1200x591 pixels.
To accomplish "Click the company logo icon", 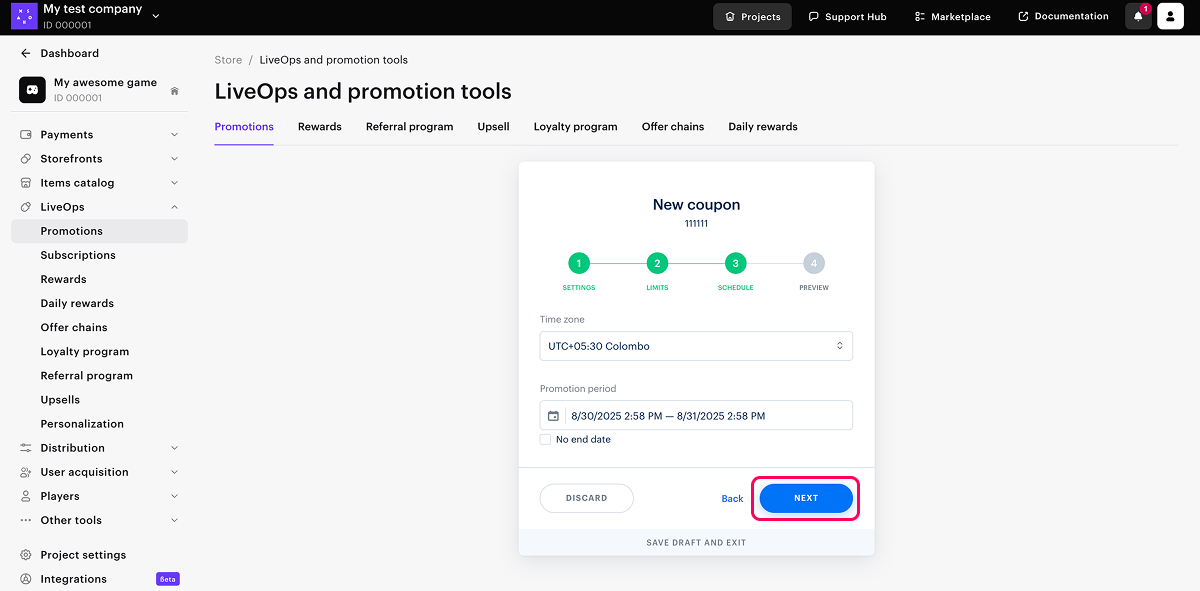I will [23, 16].
